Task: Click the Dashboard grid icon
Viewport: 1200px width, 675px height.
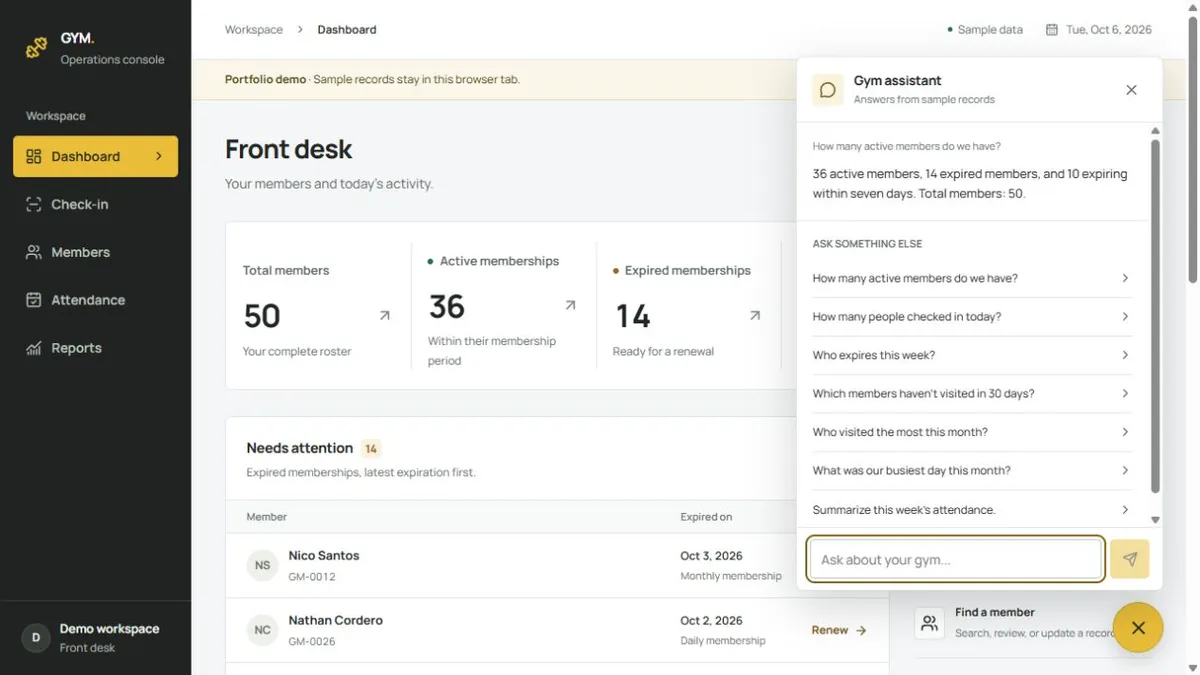Action: 34,156
